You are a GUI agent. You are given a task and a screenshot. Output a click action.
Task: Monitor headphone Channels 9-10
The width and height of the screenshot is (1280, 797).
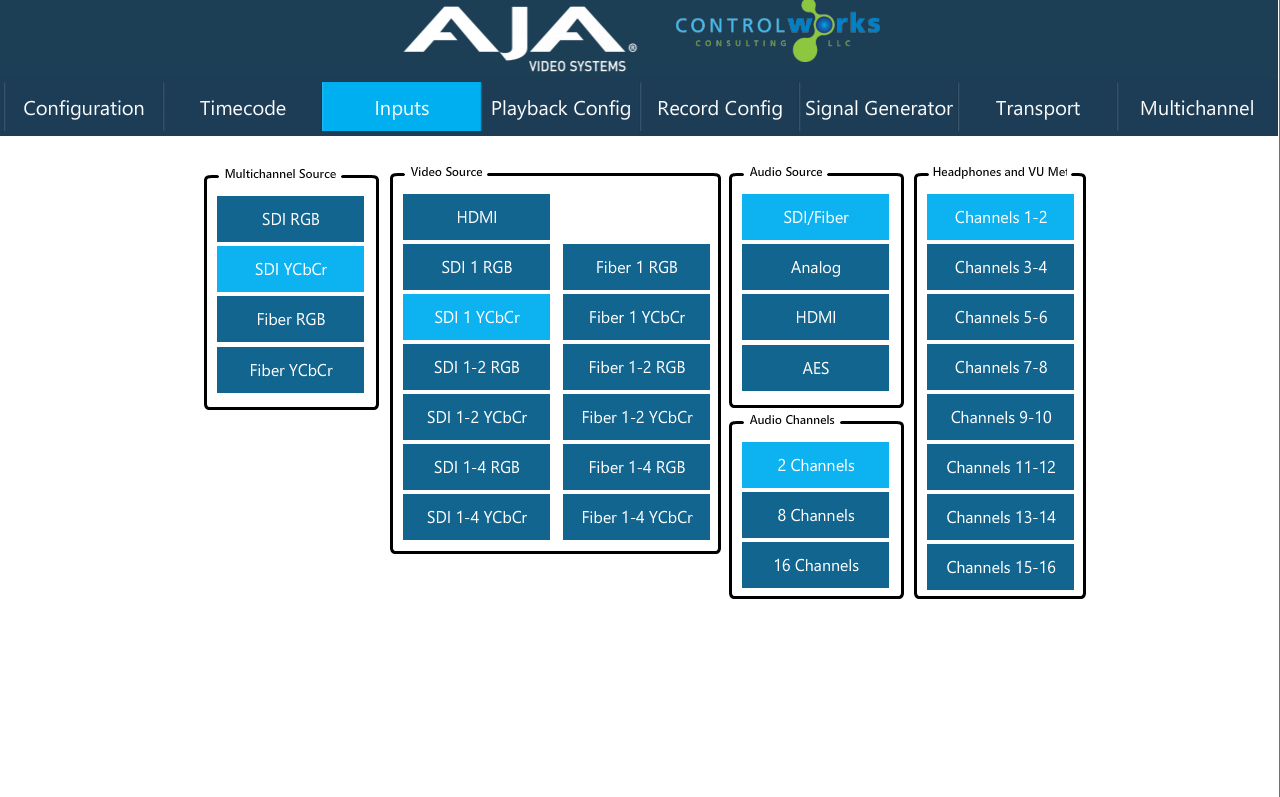[1000, 417]
